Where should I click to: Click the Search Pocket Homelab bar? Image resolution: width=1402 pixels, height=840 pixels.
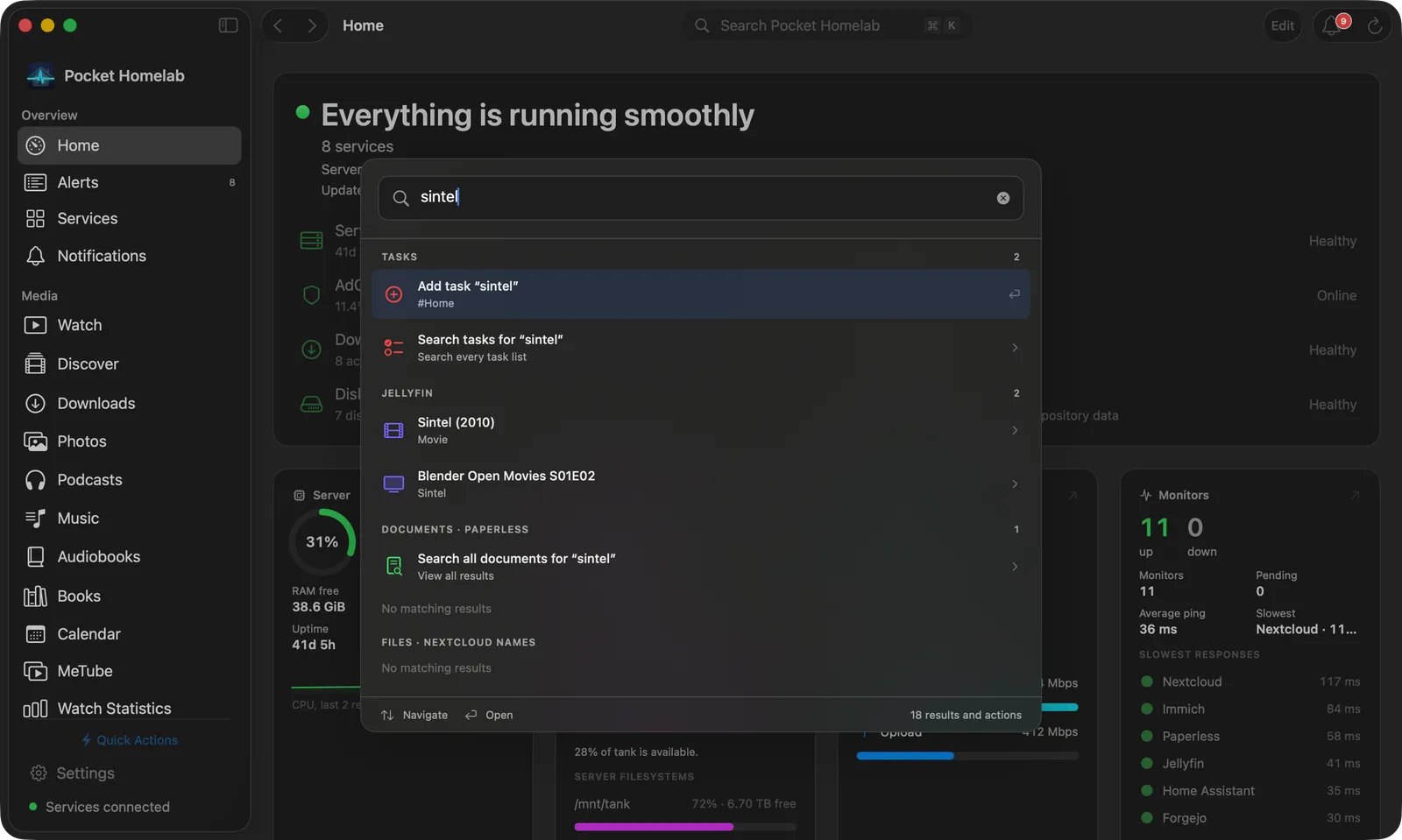pos(827,25)
